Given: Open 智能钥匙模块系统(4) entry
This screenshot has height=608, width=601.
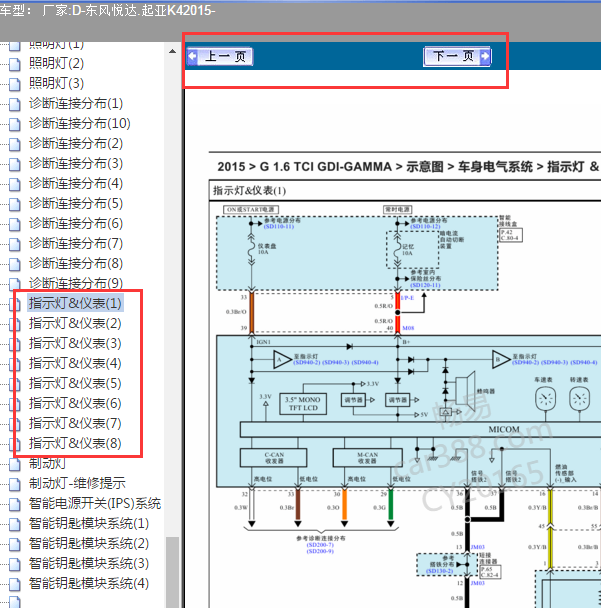Looking at the screenshot, I should point(89,584).
